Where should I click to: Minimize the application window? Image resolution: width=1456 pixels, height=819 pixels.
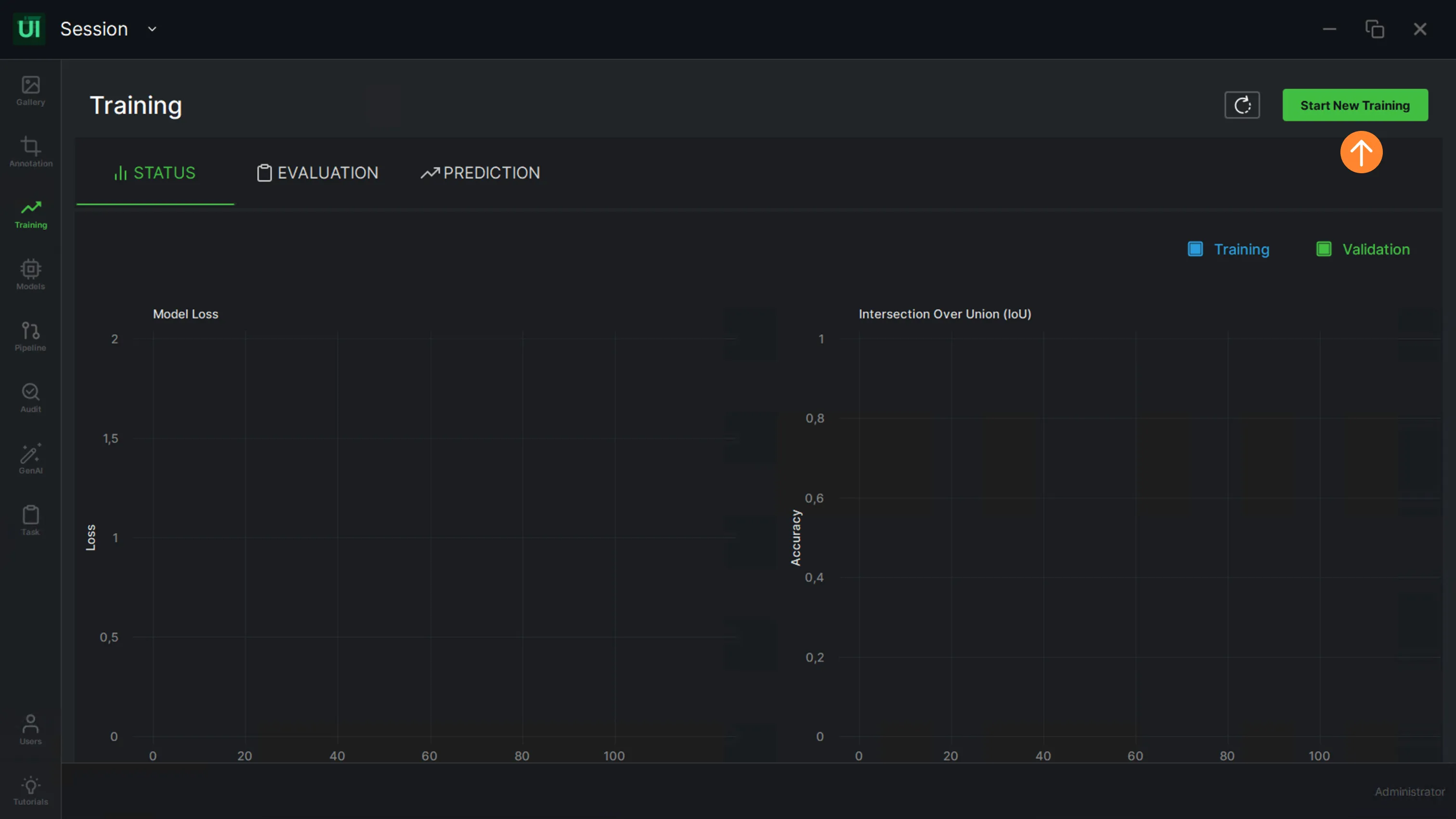1329,29
